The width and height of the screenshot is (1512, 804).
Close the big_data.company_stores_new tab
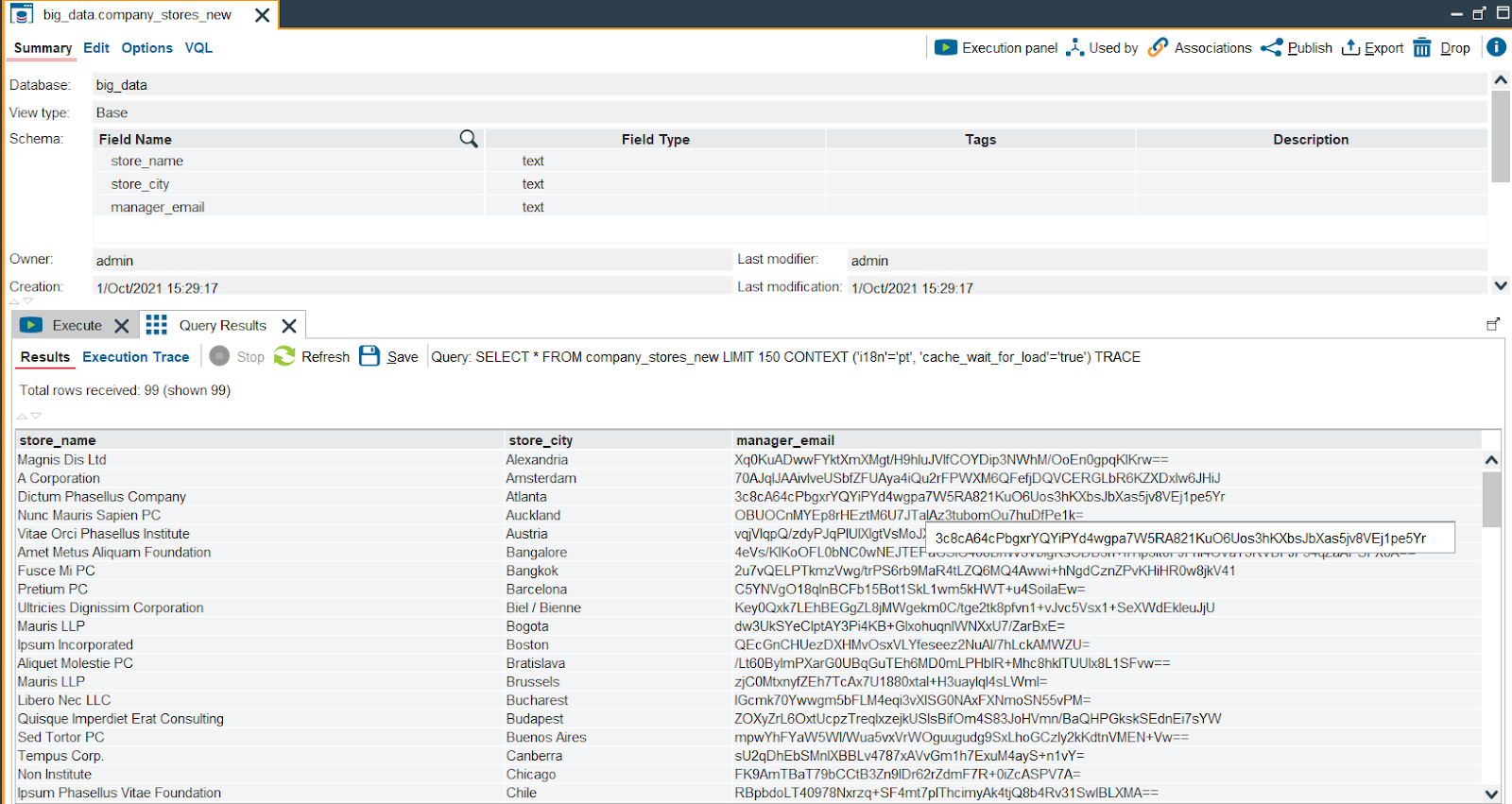263,15
